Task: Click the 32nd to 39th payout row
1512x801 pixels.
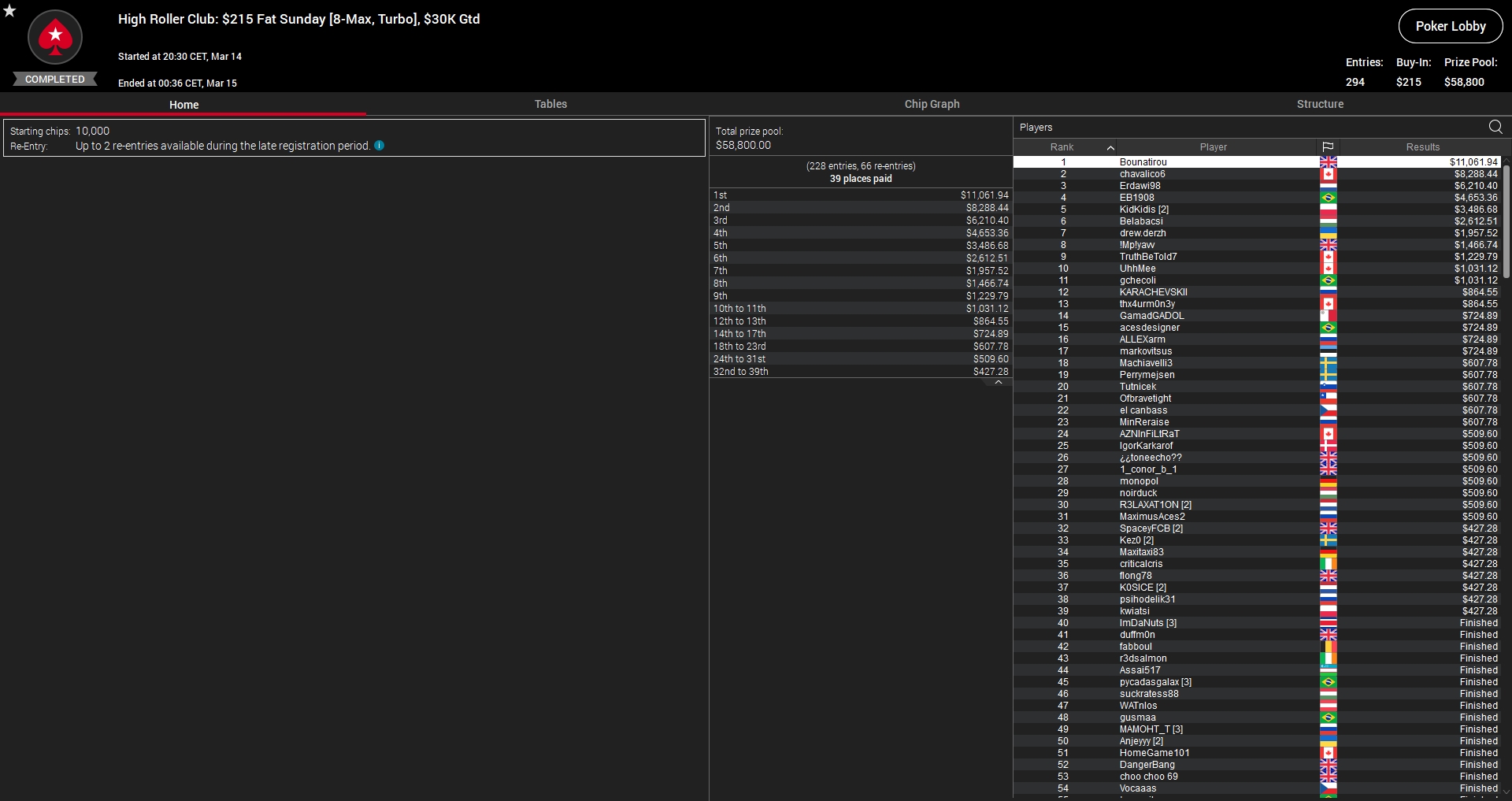Action: click(x=861, y=372)
